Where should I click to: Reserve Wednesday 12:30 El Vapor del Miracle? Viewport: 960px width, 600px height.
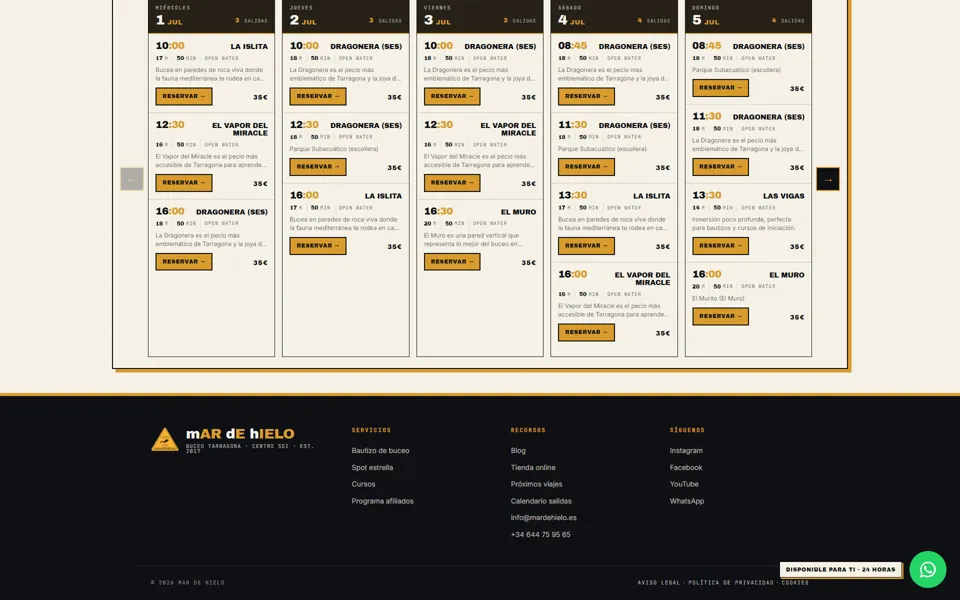(x=184, y=183)
